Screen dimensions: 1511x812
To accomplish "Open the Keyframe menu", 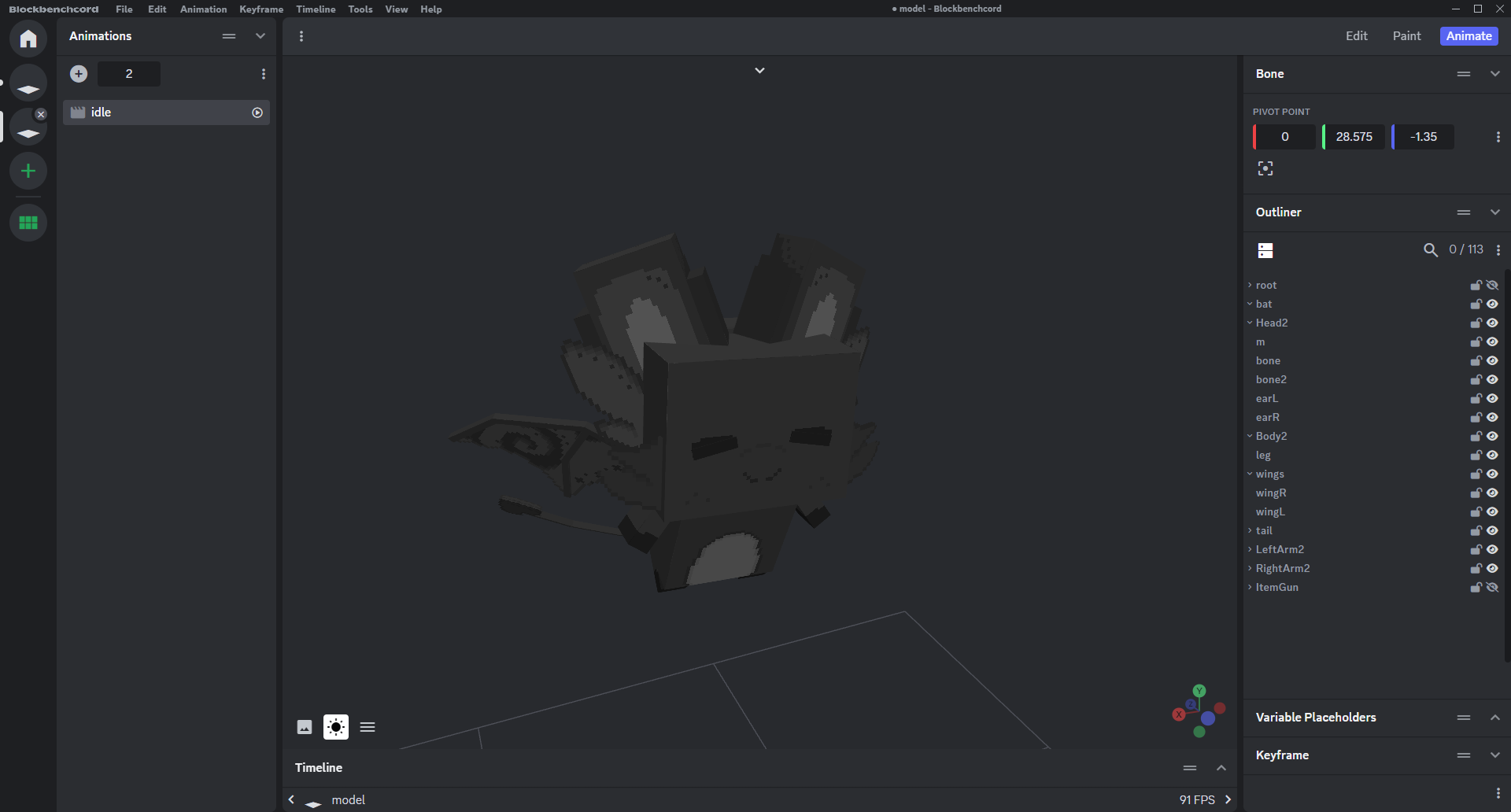I will [x=261, y=9].
